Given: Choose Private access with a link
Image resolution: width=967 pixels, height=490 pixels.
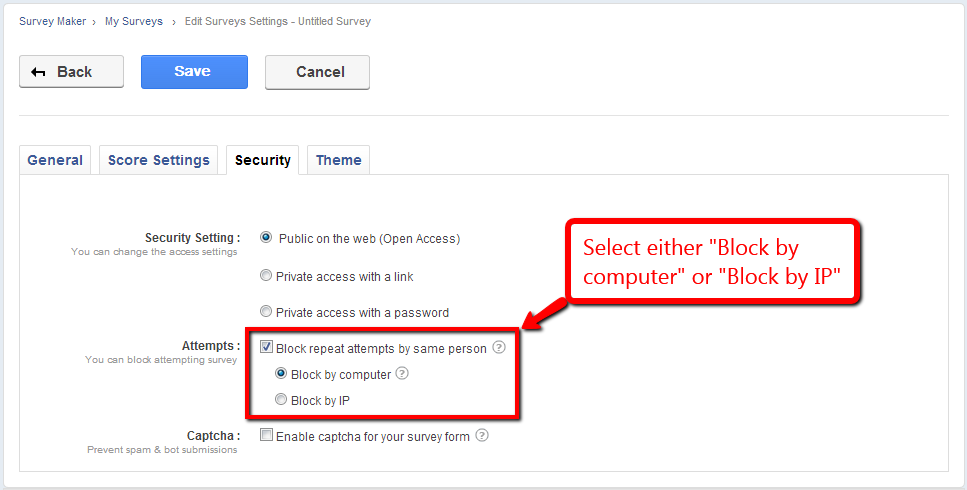Looking at the screenshot, I should (x=266, y=275).
